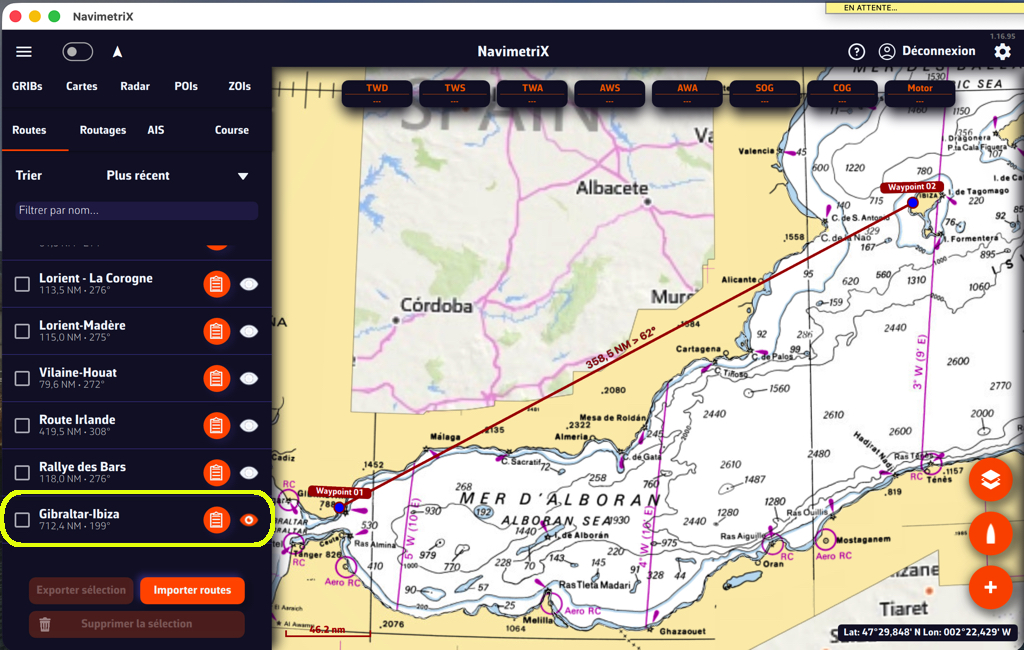
Task: Switch to the AIS tab
Action: 155,130
